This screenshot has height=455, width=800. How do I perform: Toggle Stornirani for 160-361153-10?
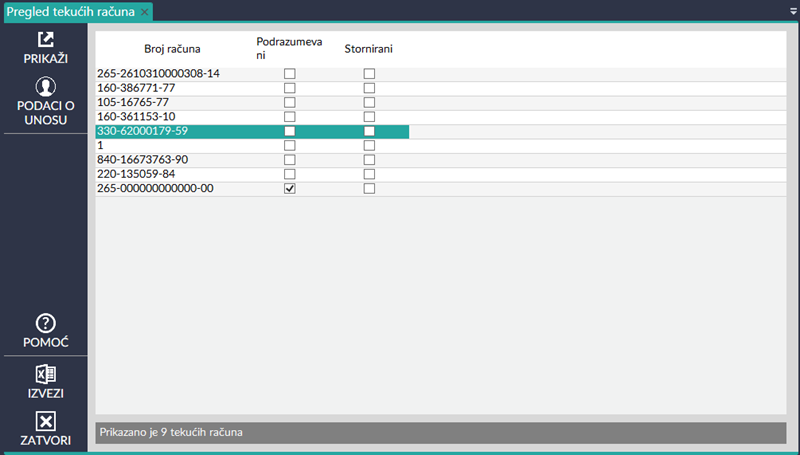point(369,117)
